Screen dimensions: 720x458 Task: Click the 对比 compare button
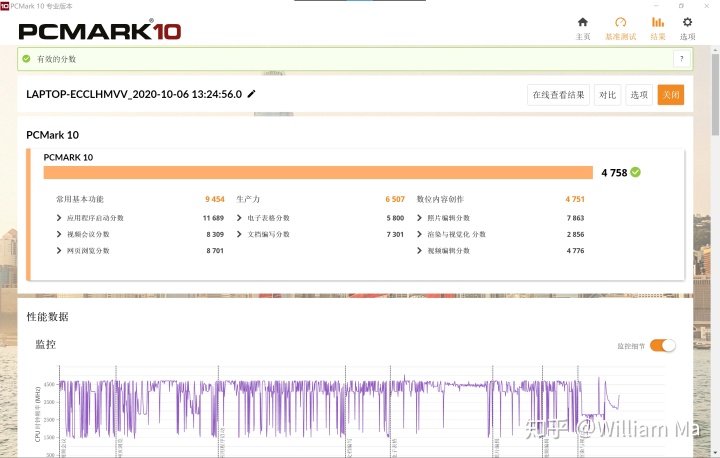pos(607,95)
